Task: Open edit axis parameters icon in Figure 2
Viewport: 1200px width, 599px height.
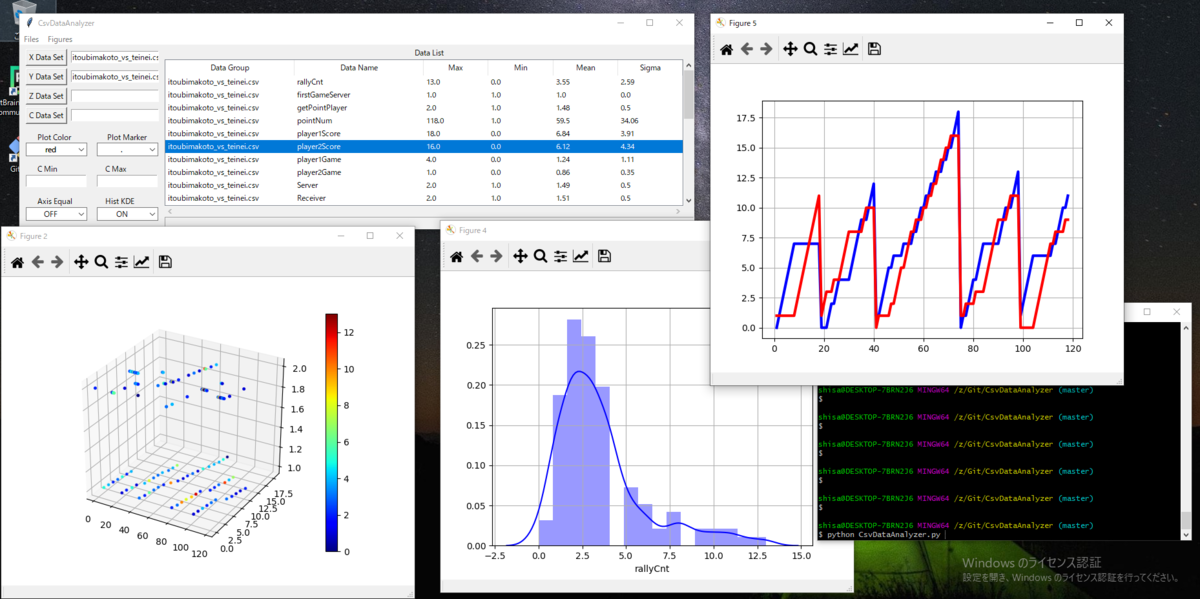Action: (141, 262)
